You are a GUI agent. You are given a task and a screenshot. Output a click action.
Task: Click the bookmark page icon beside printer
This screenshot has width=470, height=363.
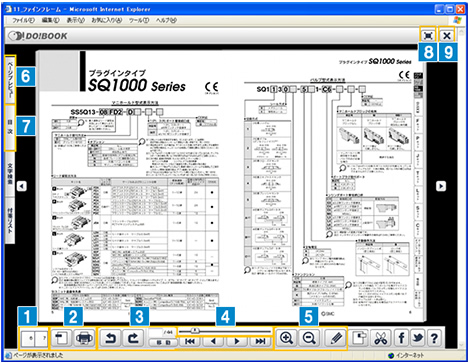coord(61,338)
